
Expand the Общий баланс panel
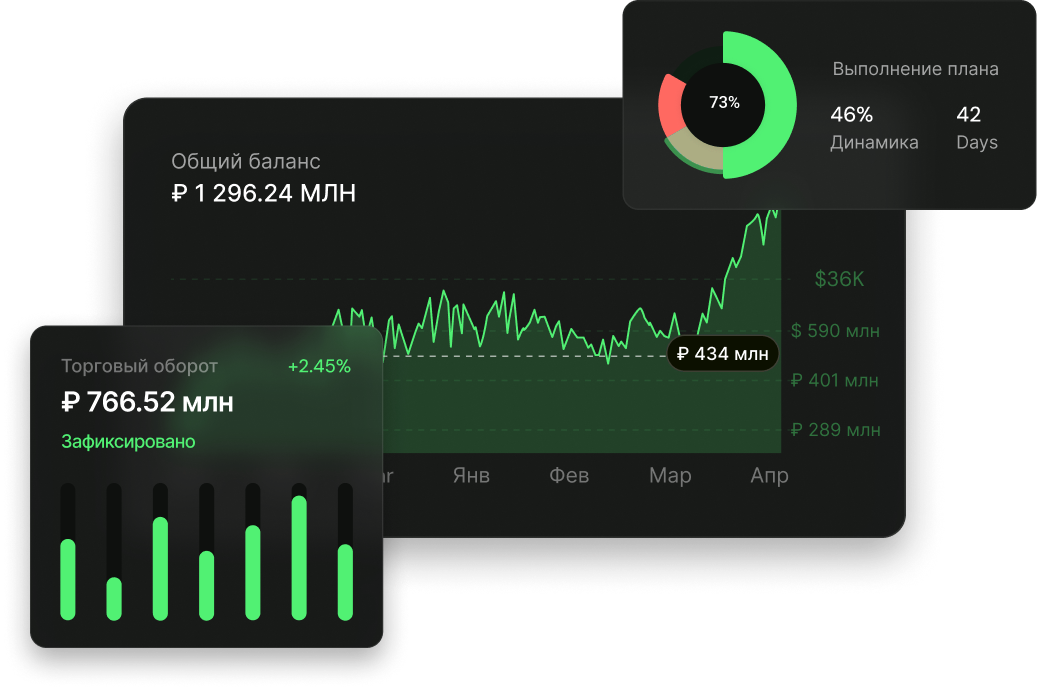[x=247, y=160]
